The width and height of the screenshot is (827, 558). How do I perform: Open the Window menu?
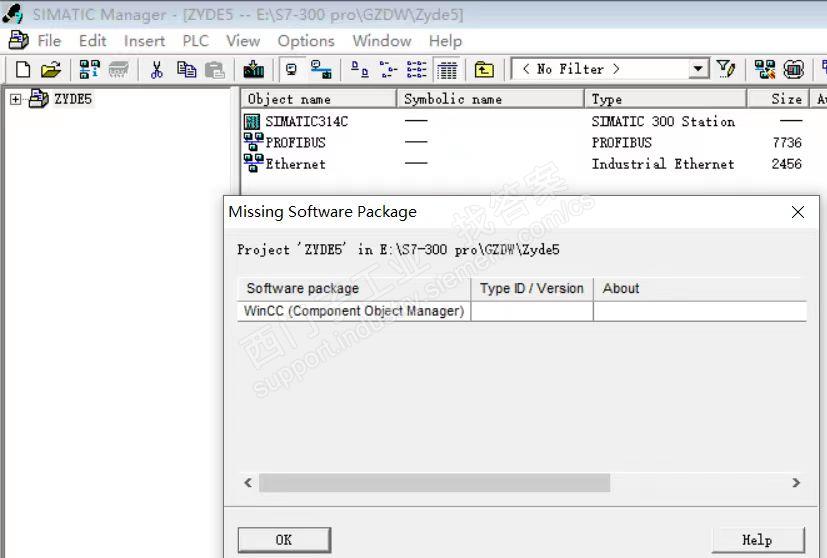coord(382,41)
